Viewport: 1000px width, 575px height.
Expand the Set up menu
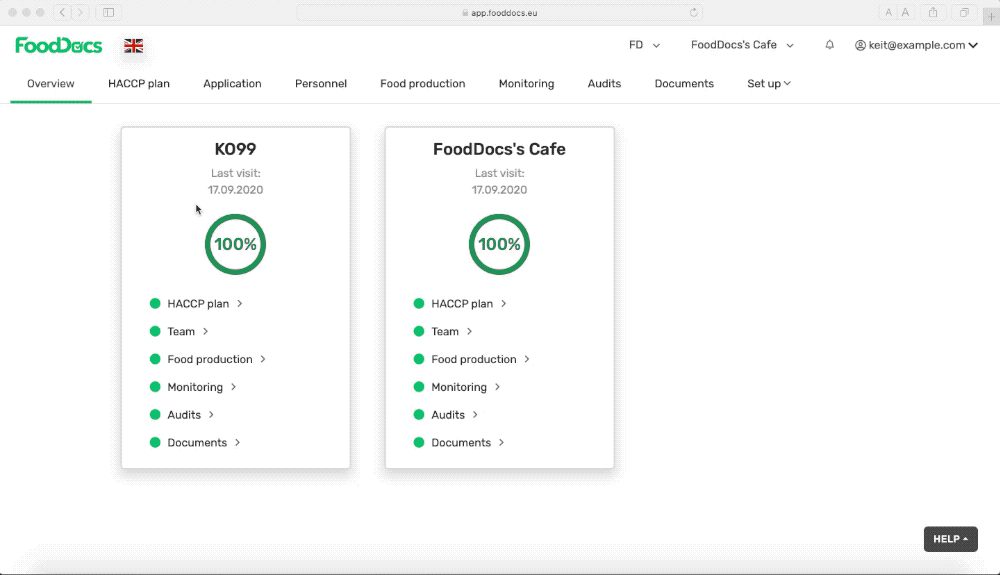click(768, 84)
